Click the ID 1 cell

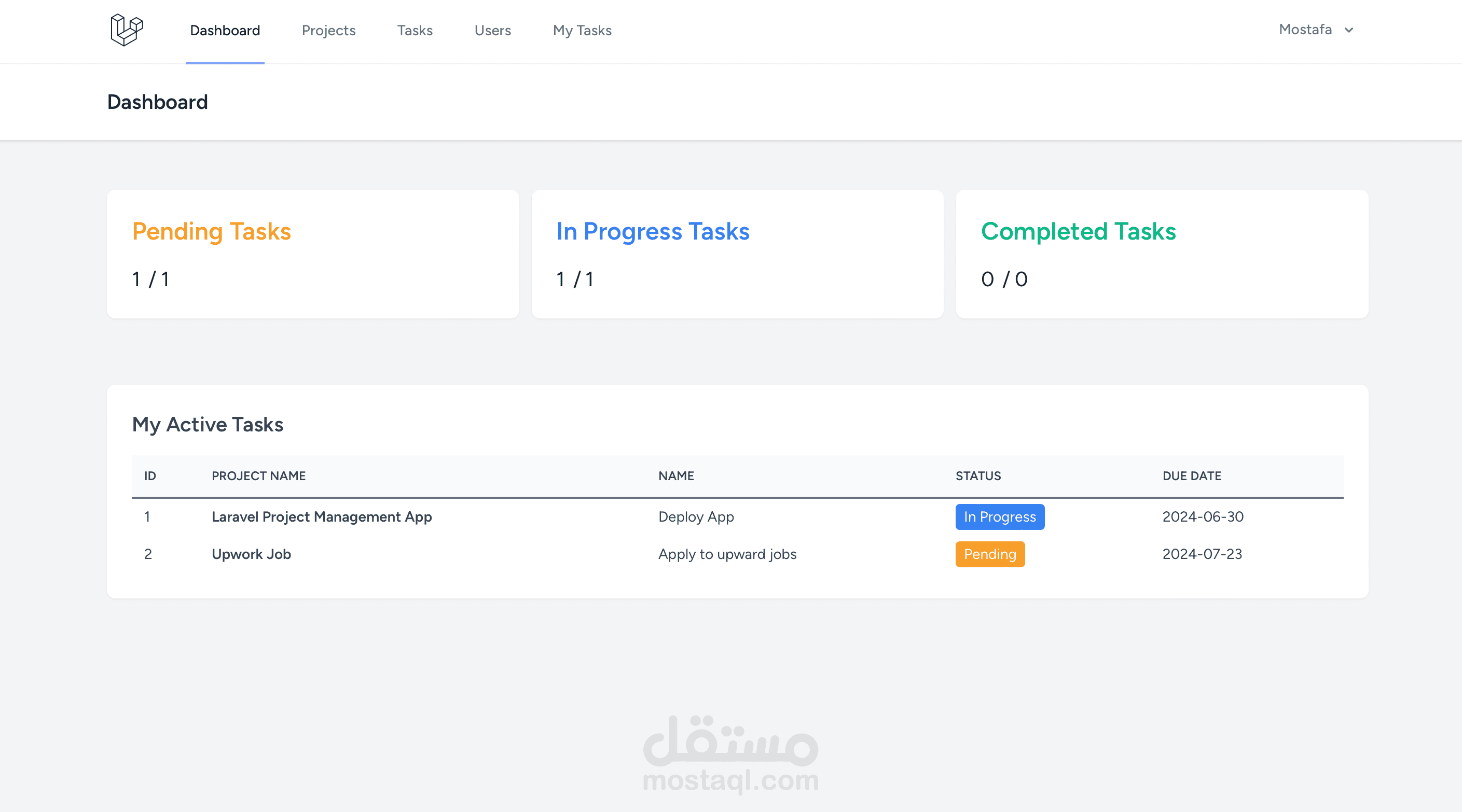tap(147, 516)
